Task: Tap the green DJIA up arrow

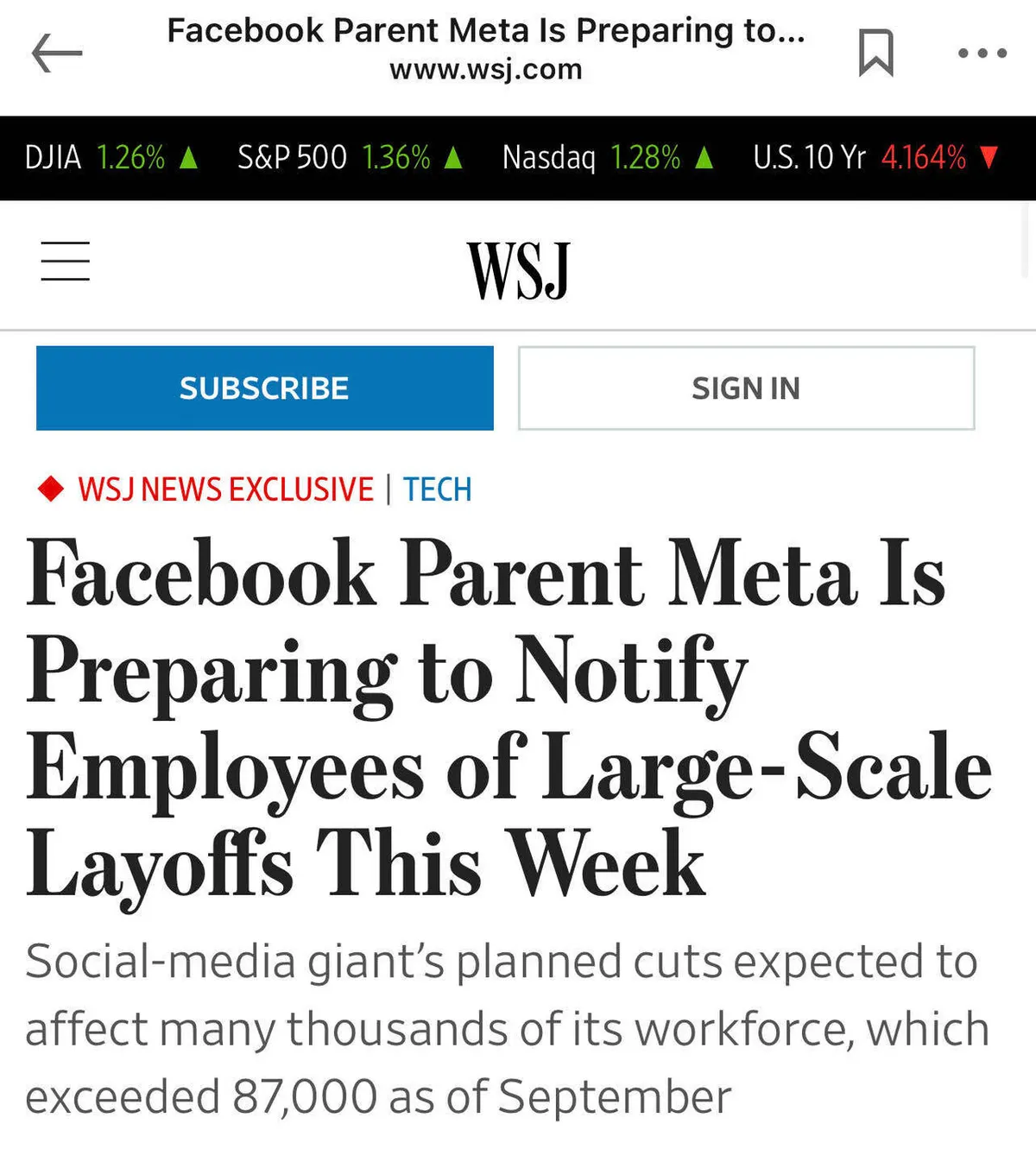Action: (x=188, y=158)
